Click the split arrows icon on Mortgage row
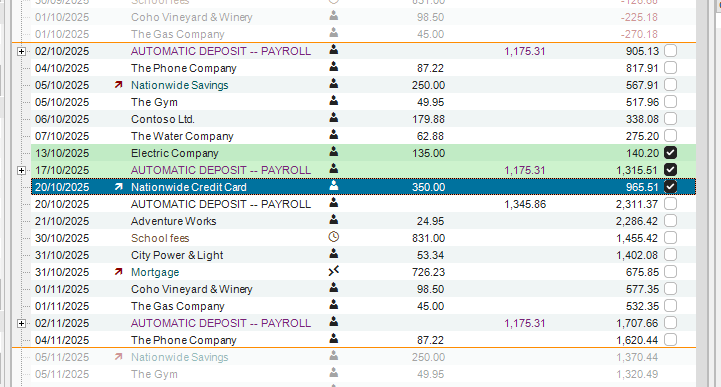 334,271
